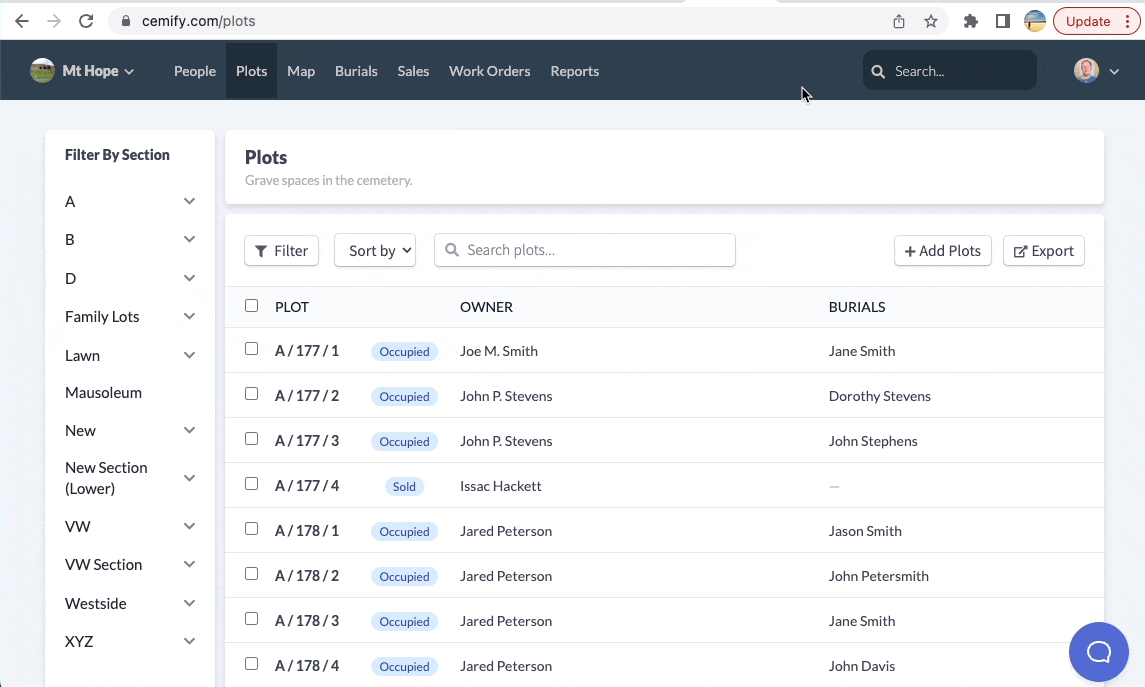Reload the page with the refresh icon
1145x687 pixels.
click(x=86, y=21)
